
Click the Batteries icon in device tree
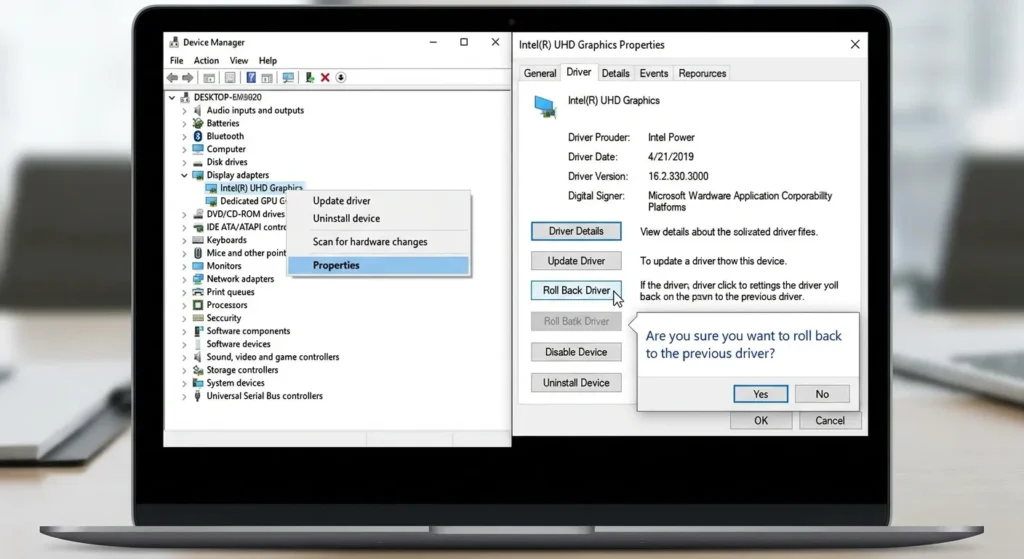pos(198,123)
